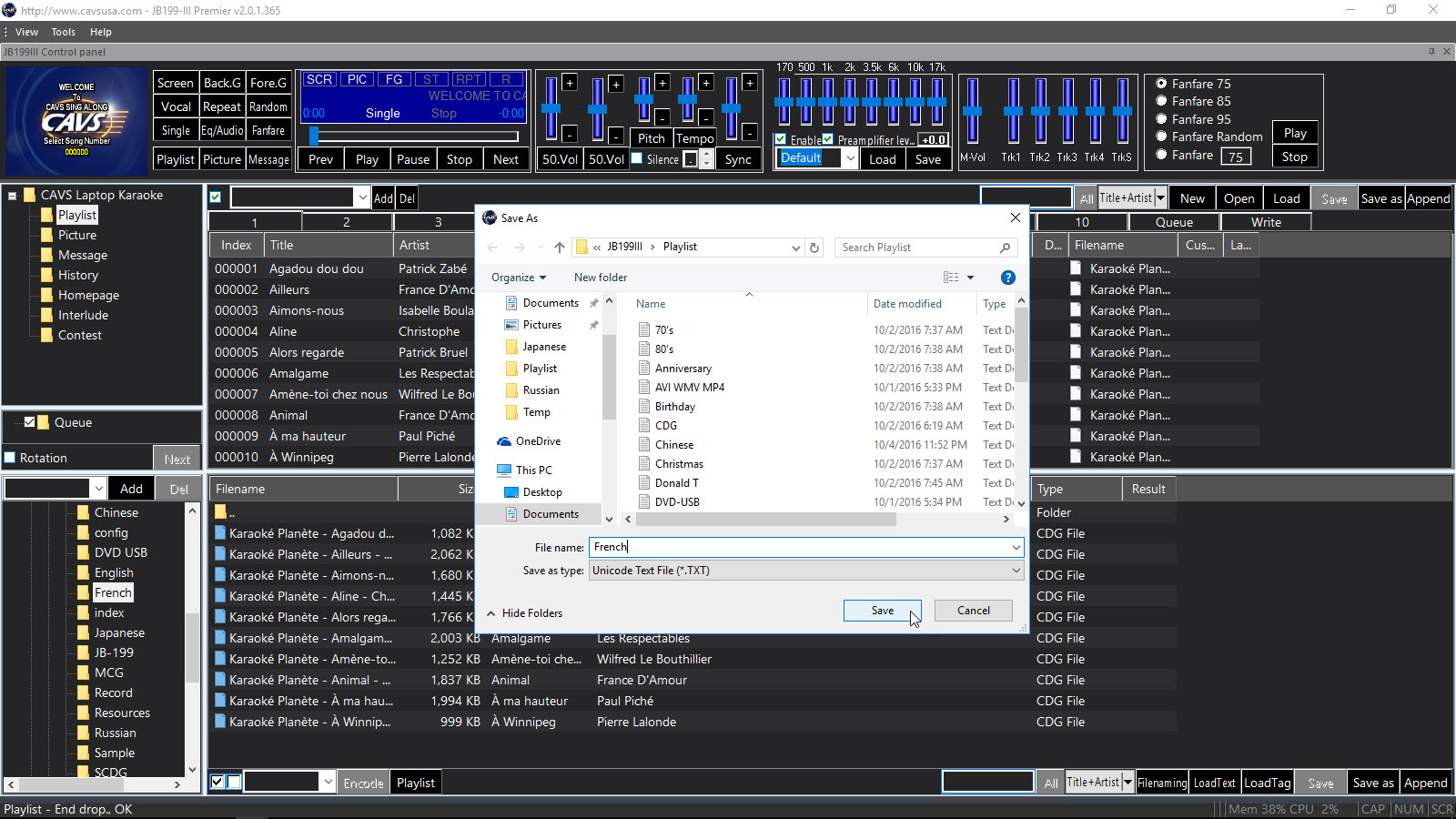Viewport: 1456px width, 819px height.
Task: Go back in Save As navigation
Action: click(492, 248)
